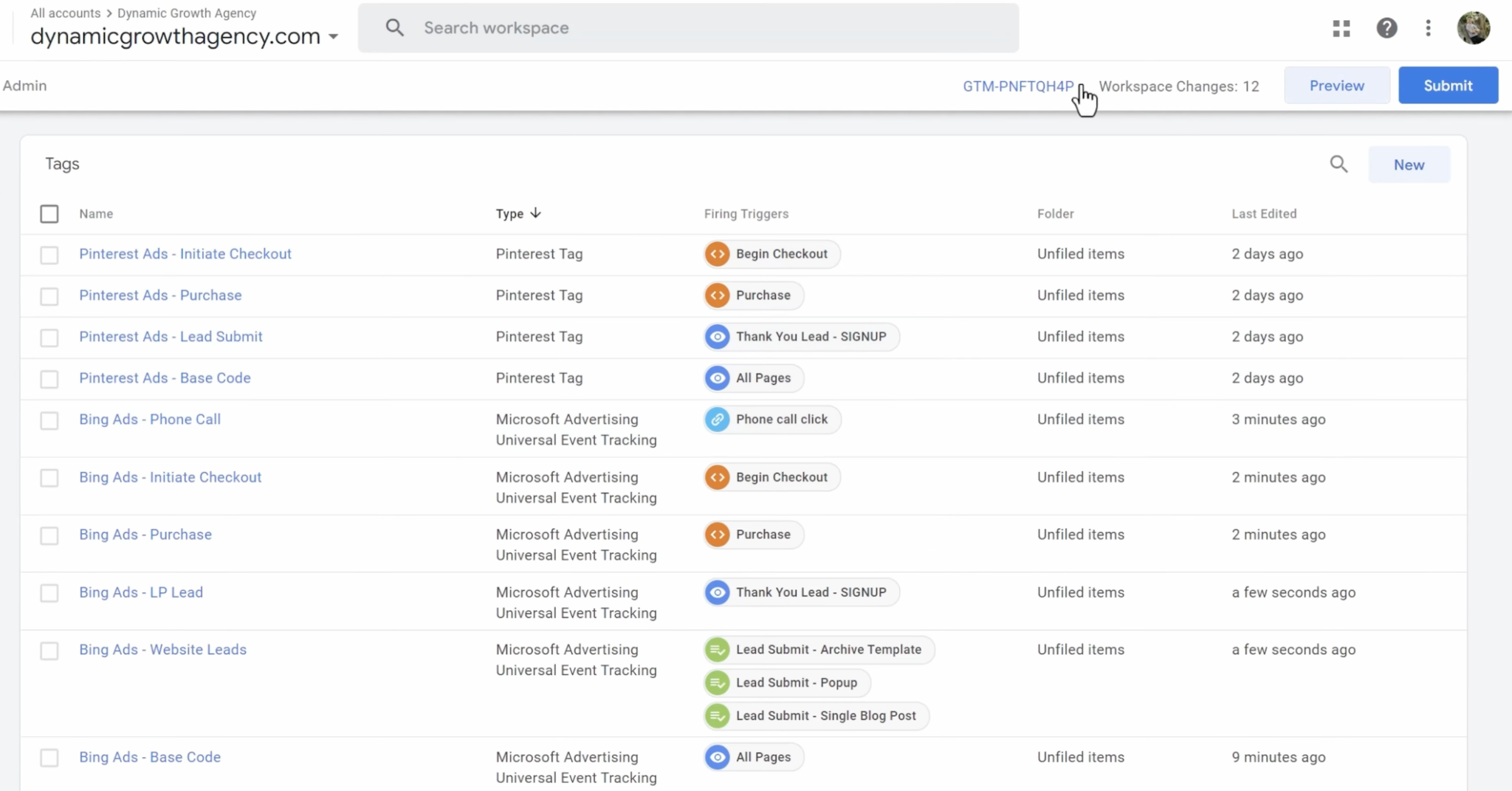Click Thank You Lead trigger icon for Bing LP Lead

(x=717, y=592)
